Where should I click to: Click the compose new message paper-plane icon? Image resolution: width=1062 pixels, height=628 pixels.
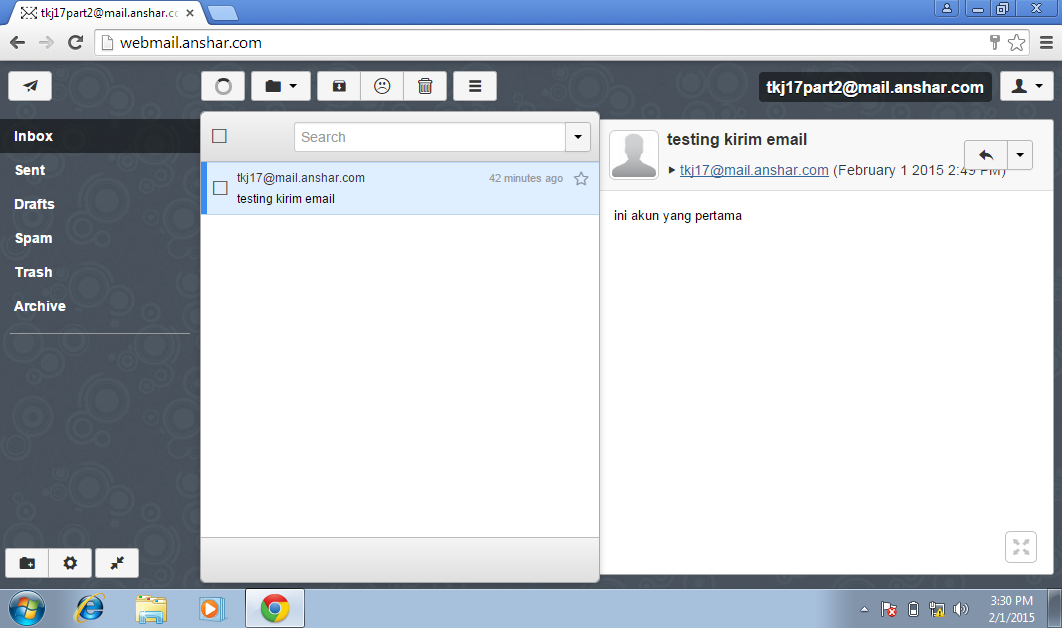30,86
